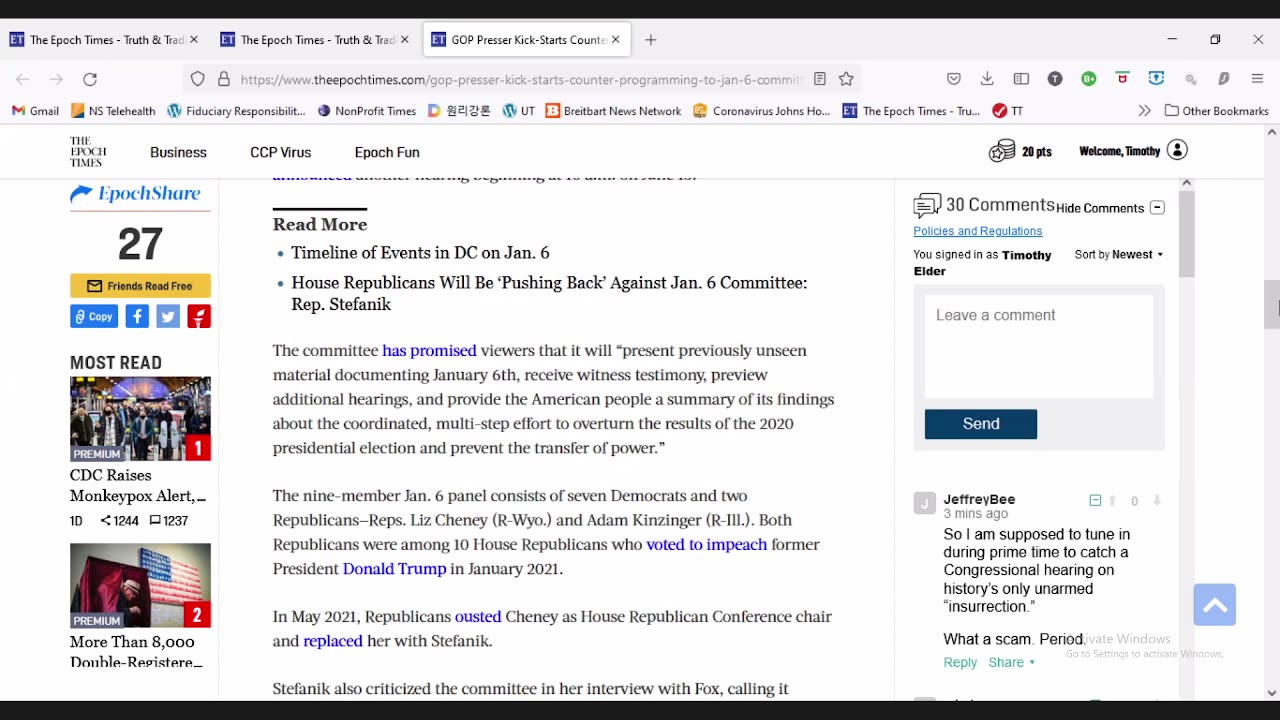Open the Gmail bookmark
1280x720 pixels.
pos(35,111)
